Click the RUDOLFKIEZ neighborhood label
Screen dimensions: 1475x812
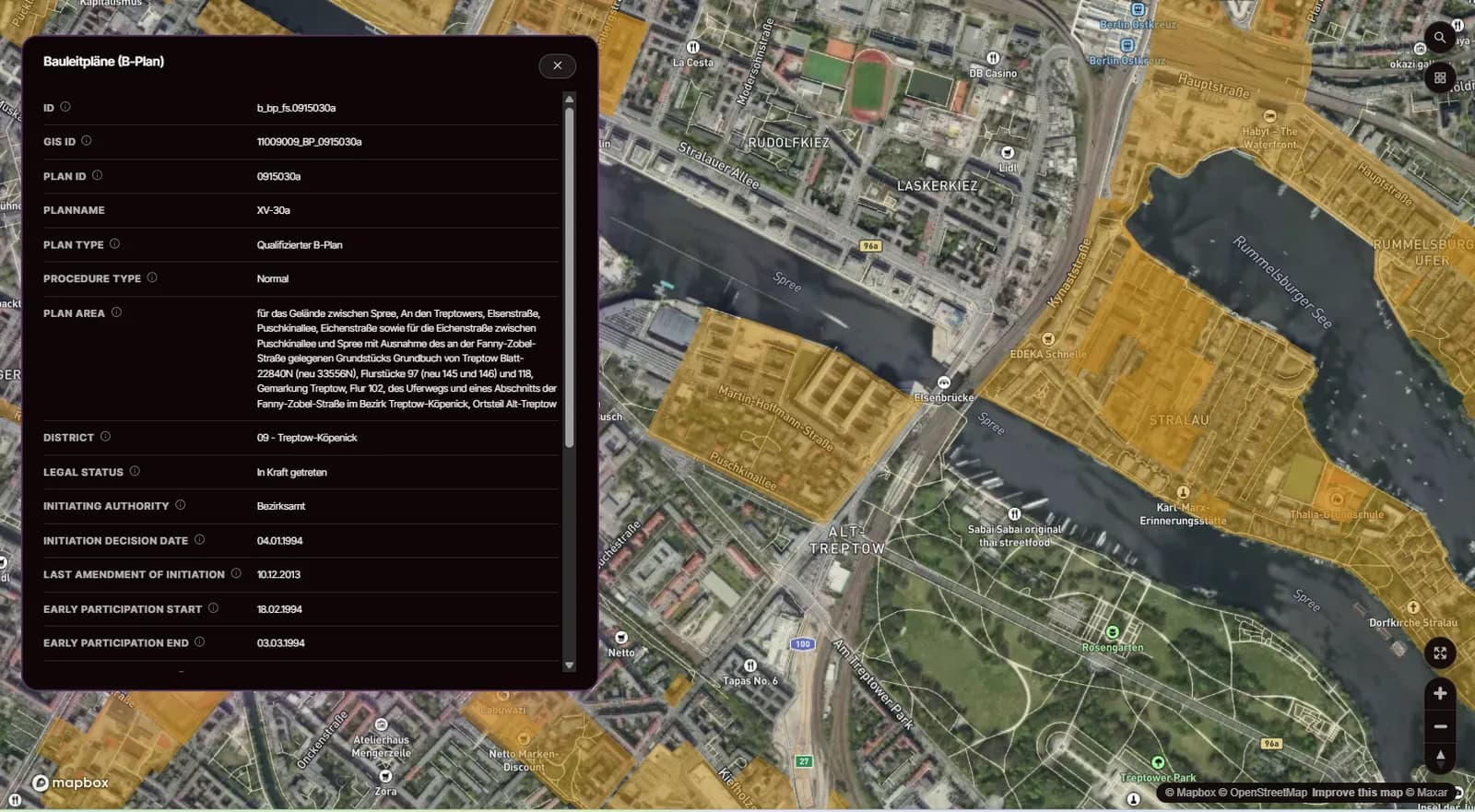click(788, 143)
